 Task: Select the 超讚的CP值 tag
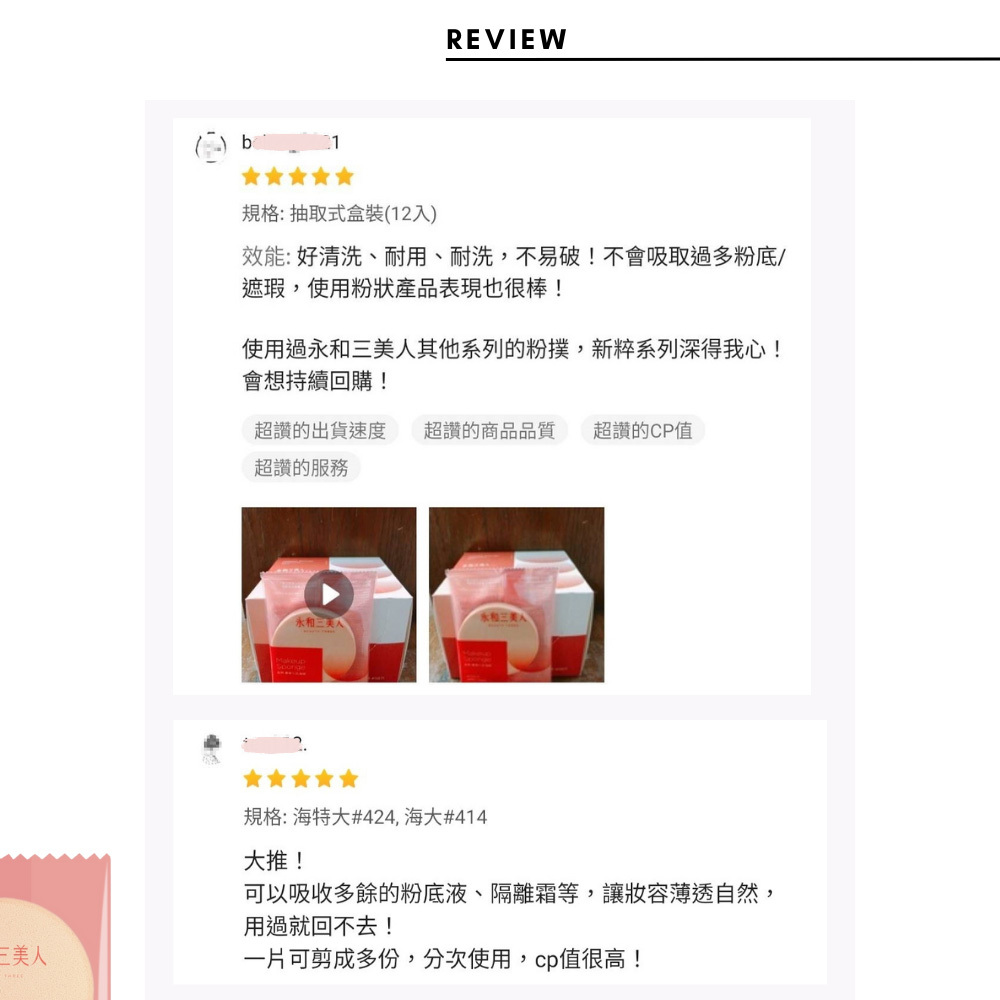[x=642, y=430]
